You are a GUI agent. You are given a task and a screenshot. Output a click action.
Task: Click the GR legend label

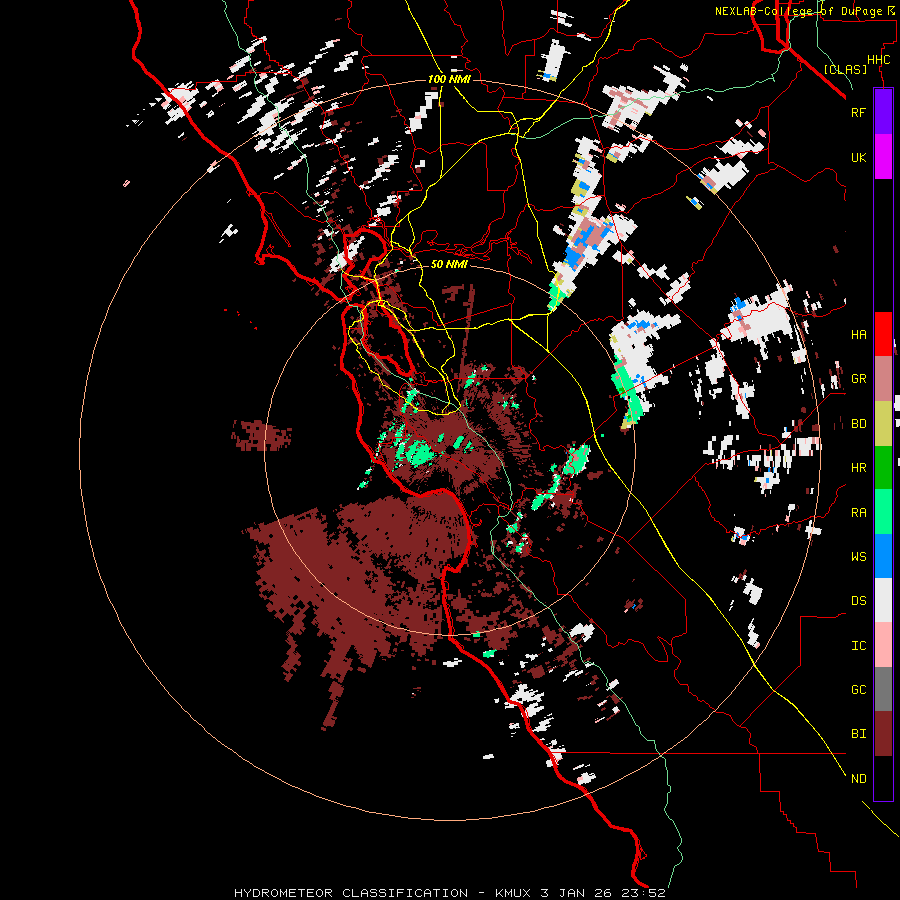pos(858,379)
